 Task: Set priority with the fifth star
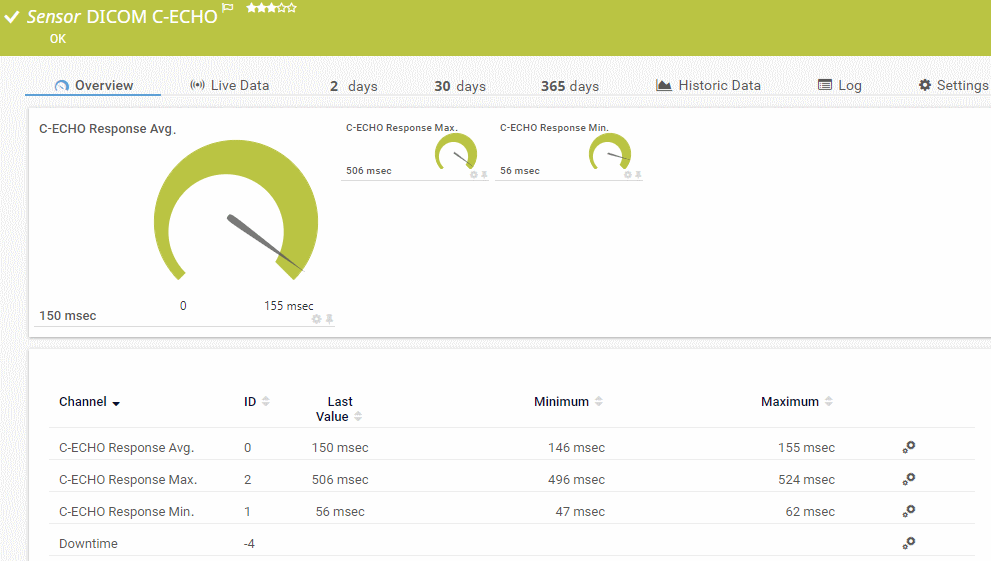pos(291,8)
